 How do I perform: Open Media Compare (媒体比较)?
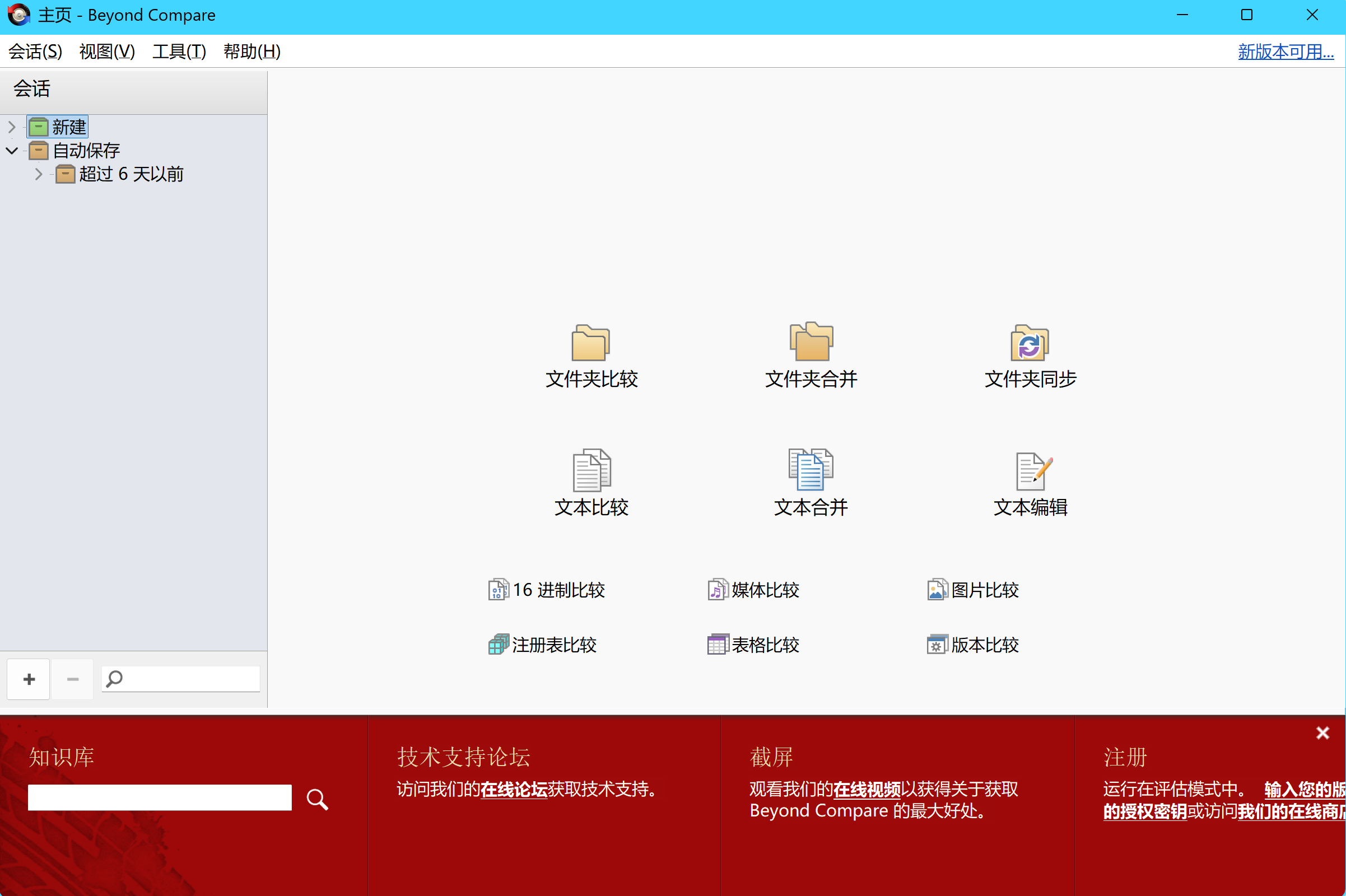coord(753,590)
